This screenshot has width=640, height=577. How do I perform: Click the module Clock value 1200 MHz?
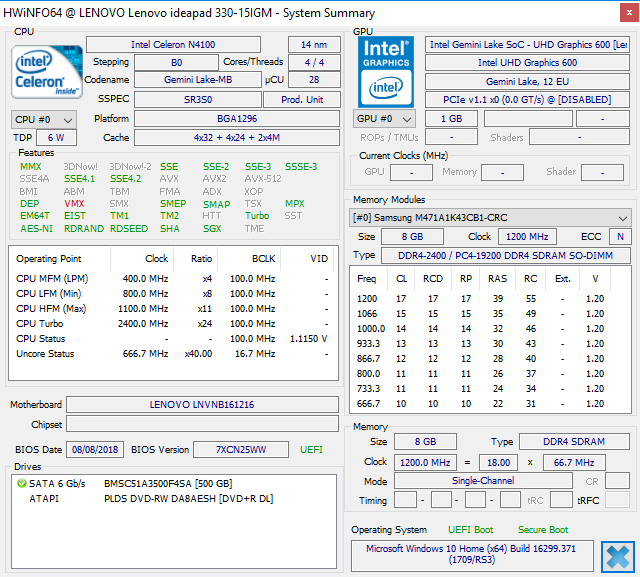click(527, 236)
